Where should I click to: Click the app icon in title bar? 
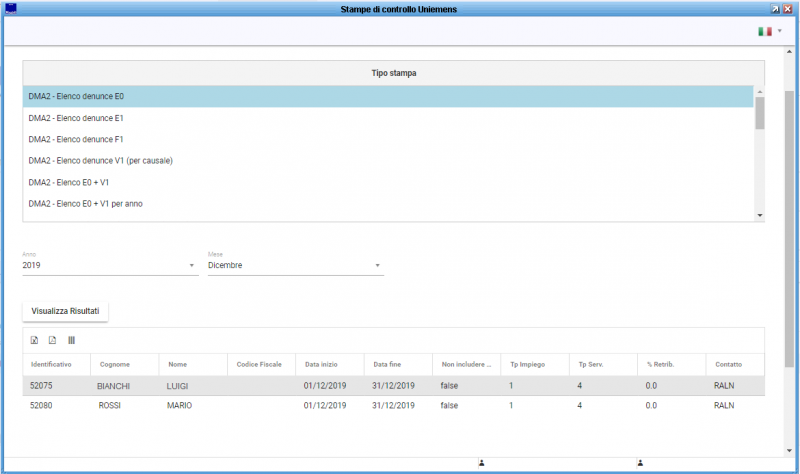pyautogui.click(x=11, y=8)
